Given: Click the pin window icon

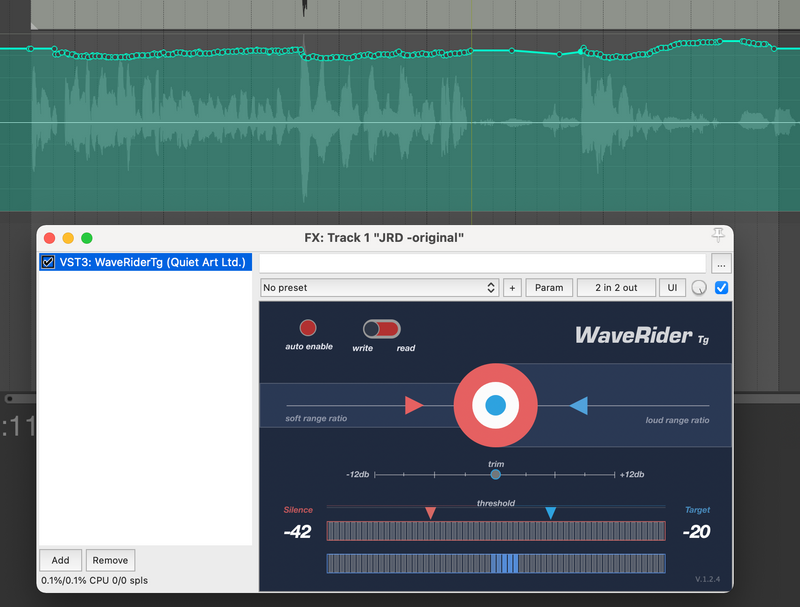Looking at the screenshot, I should (x=717, y=235).
